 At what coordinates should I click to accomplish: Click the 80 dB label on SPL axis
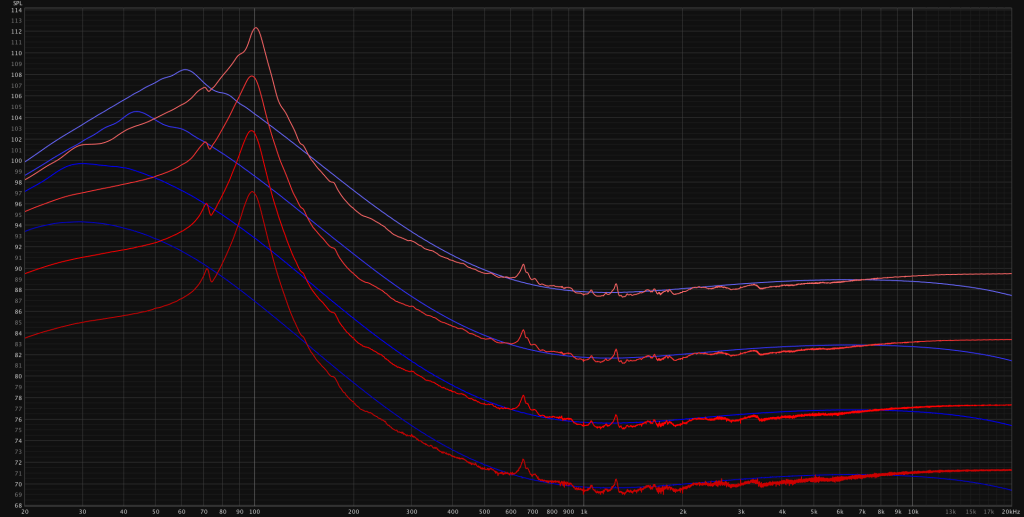[17, 377]
